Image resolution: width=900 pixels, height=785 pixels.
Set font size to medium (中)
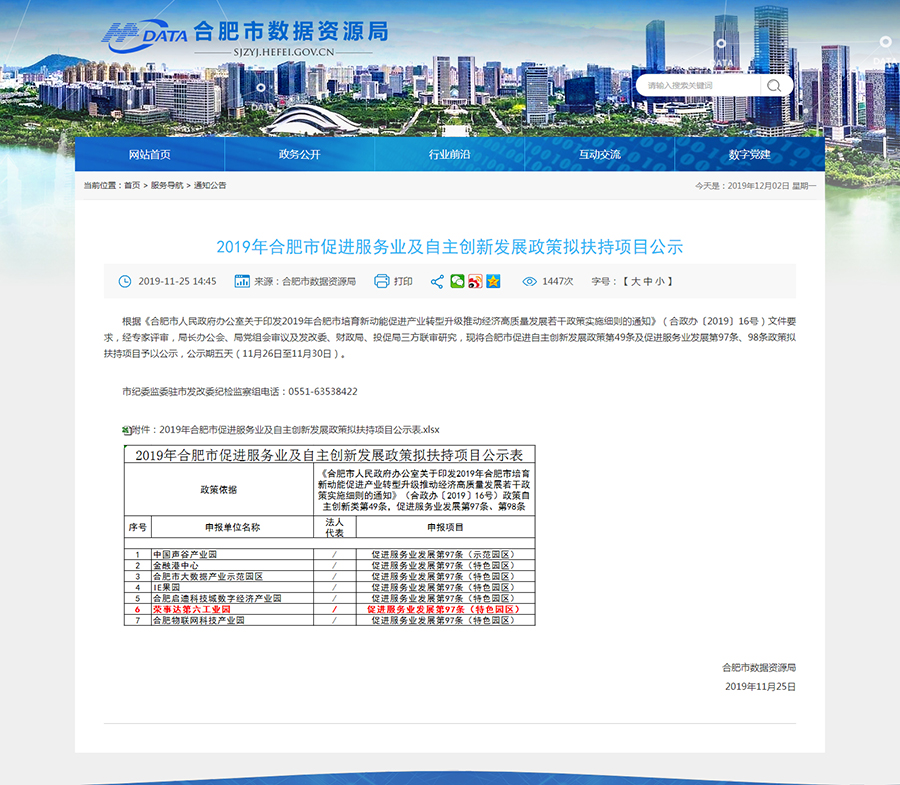coord(648,282)
